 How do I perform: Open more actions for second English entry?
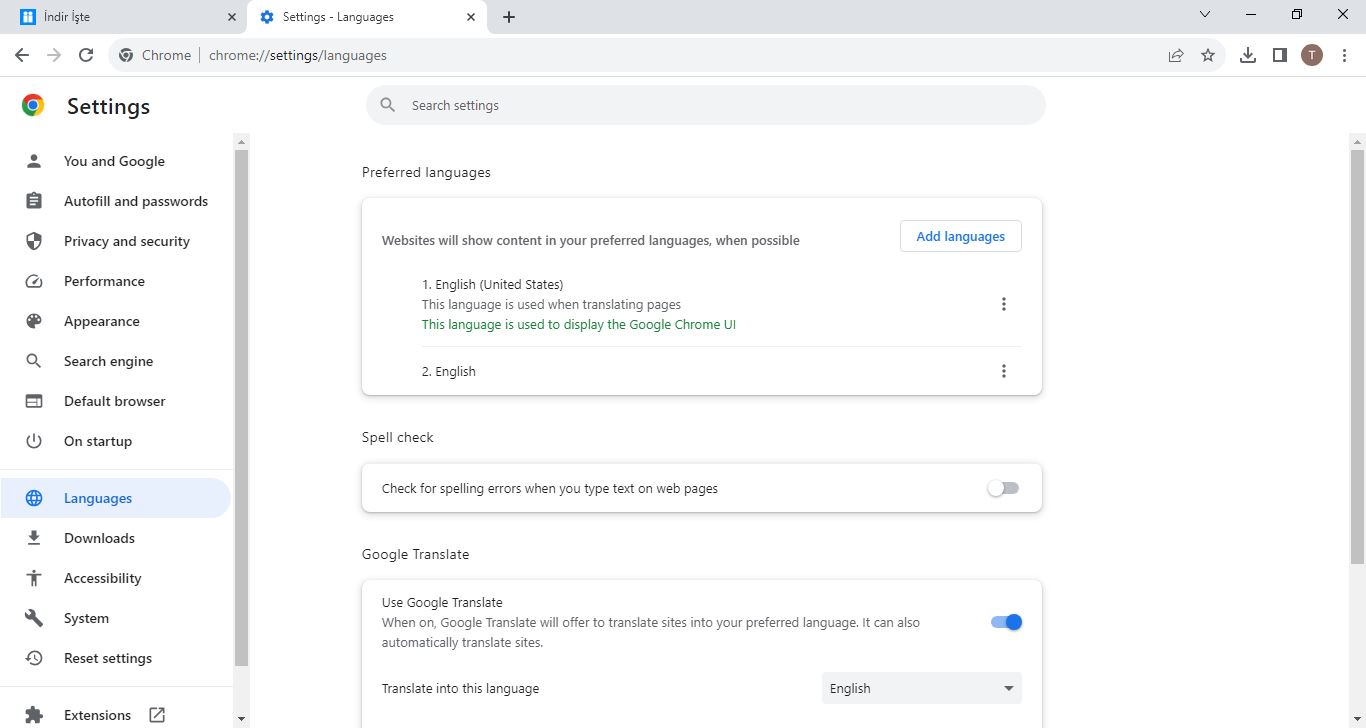(x=1004, y=371)
